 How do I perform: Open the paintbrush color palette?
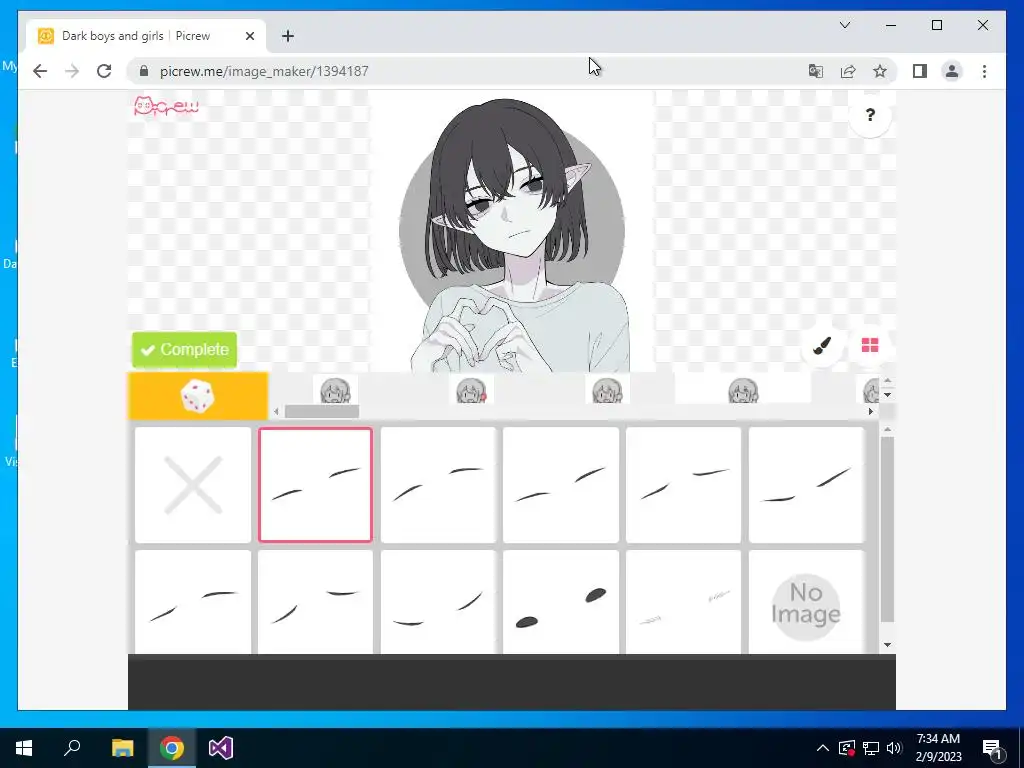822,345
